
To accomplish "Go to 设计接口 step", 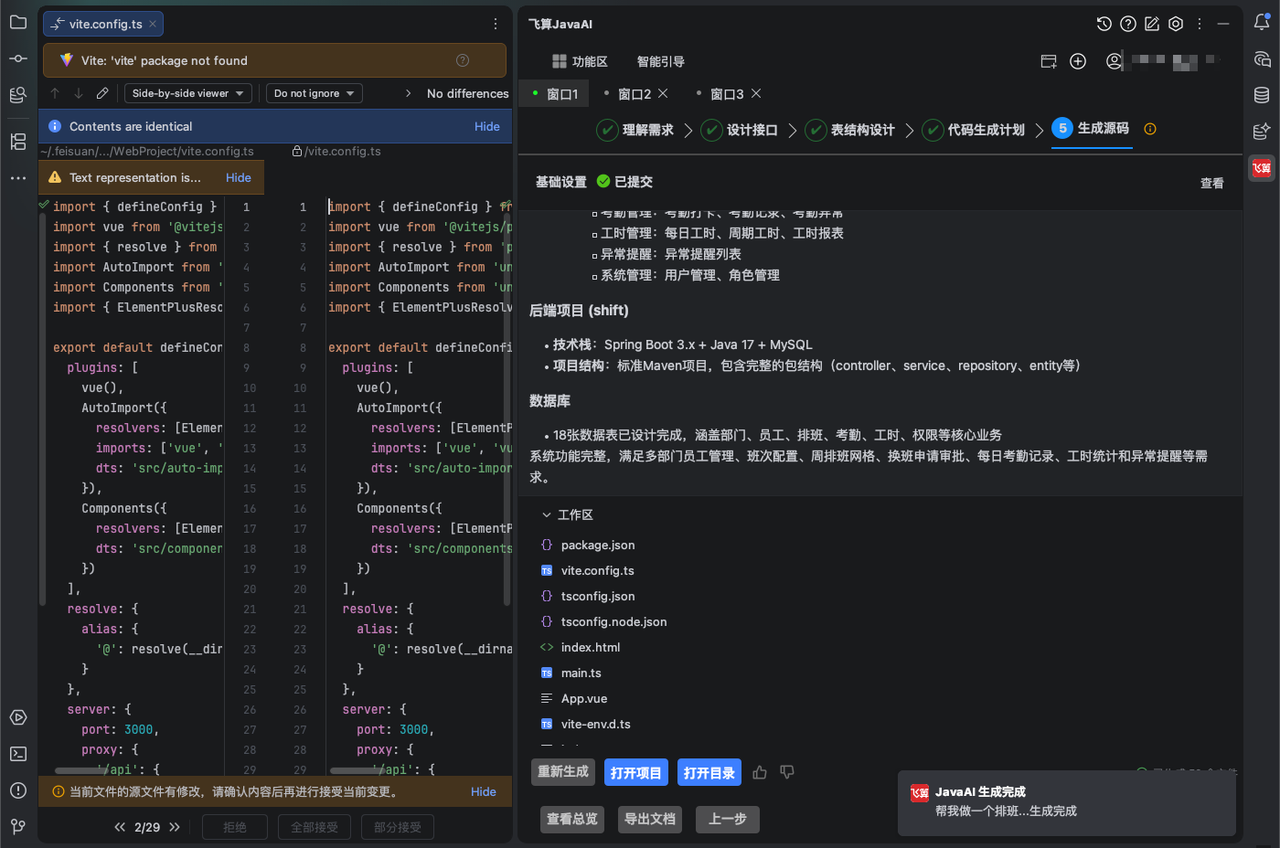I will pos(740,129).
